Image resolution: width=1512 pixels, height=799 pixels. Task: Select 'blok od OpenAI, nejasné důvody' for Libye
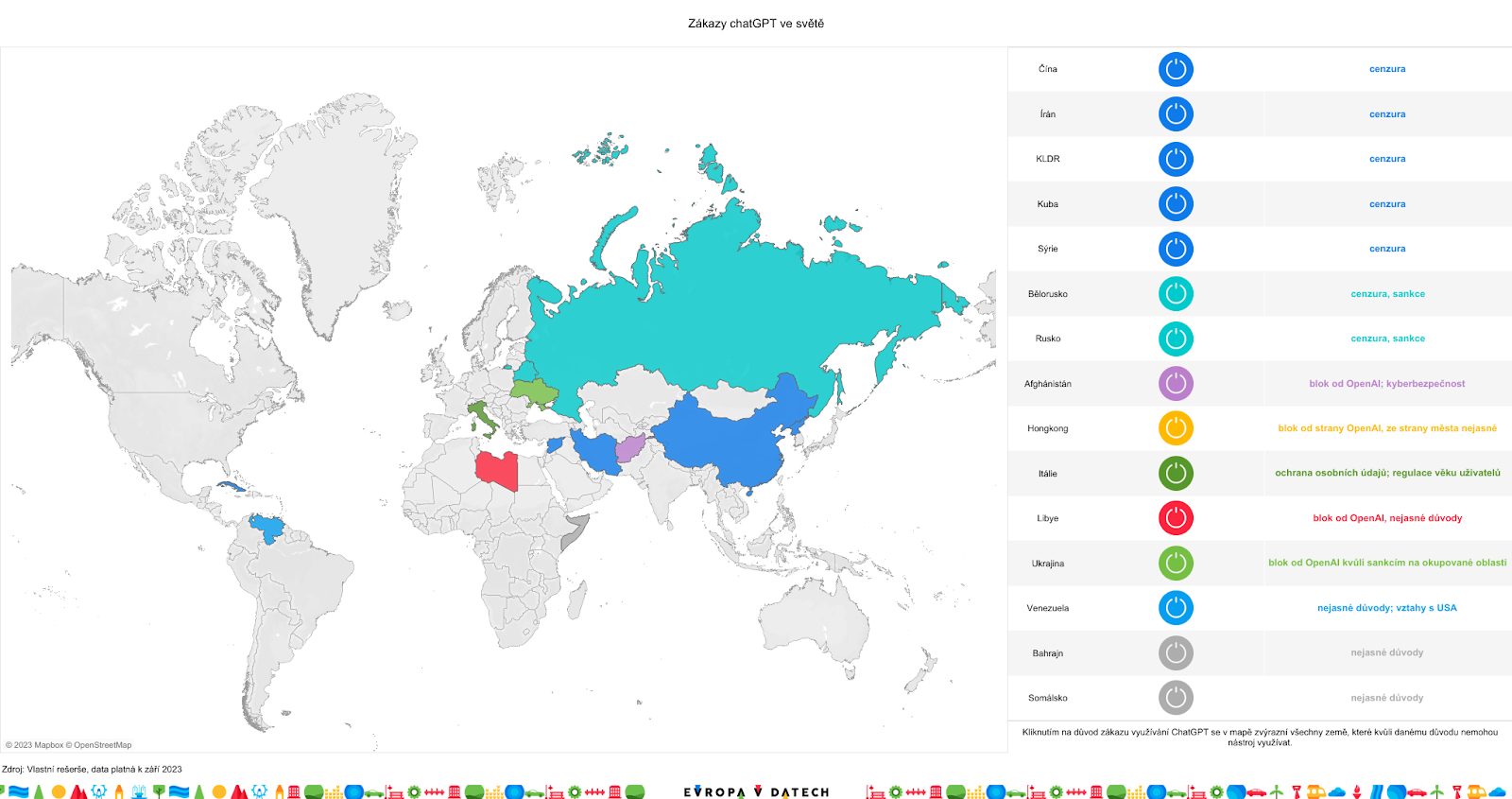1387,518
